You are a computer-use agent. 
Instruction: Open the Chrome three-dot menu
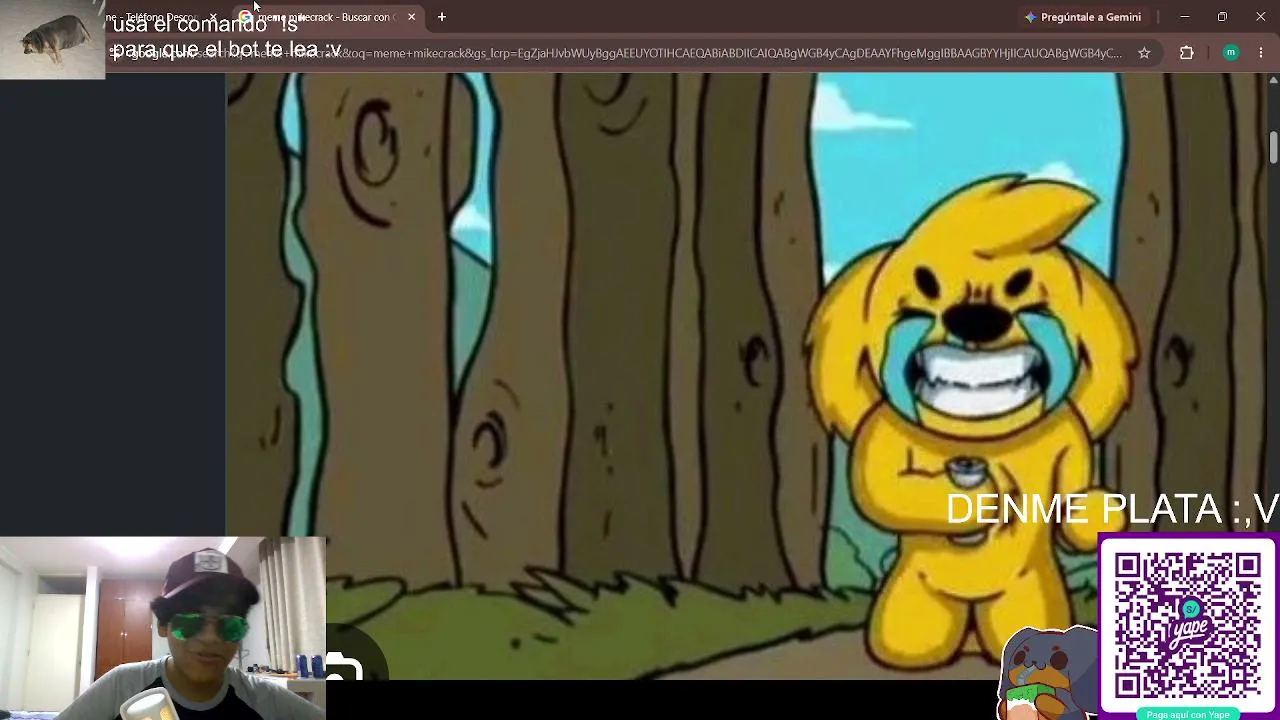click(x=1261, y=53)
